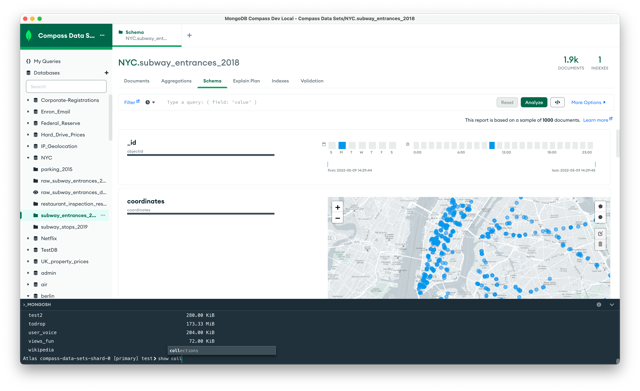Click the edit layers tool on map
Screen dimensions: 640x391
pyautogui.click(x=600, y=234)
